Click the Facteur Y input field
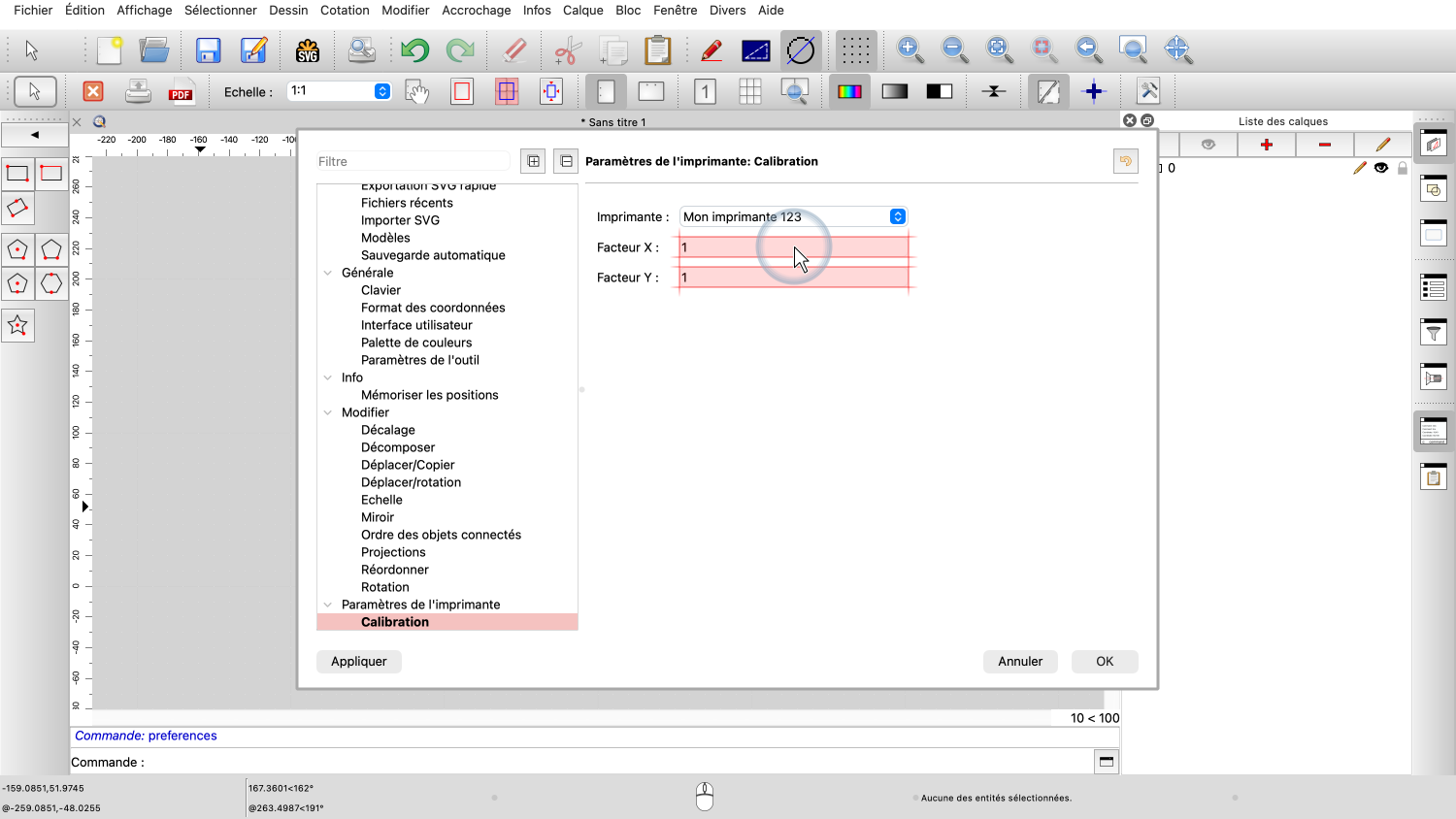Screen dimensions: 1456x819 [793, 278]
